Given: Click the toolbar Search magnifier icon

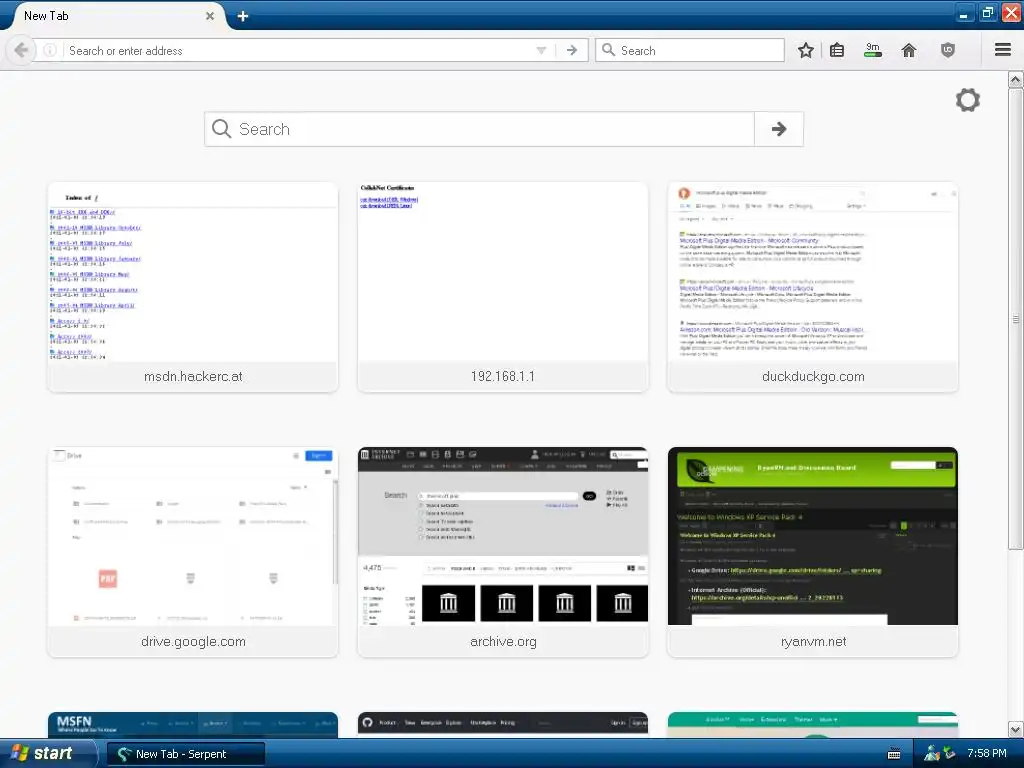Looking at the screenshot, I should click(608, 50).
